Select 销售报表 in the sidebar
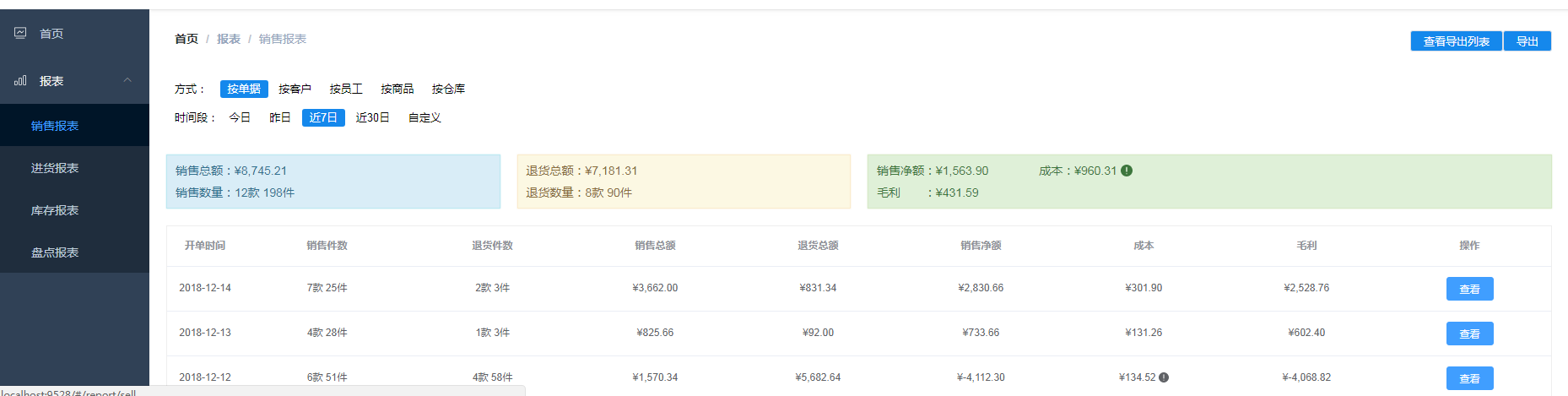The width and height of the screenshot is (1568, 396). 74,126
